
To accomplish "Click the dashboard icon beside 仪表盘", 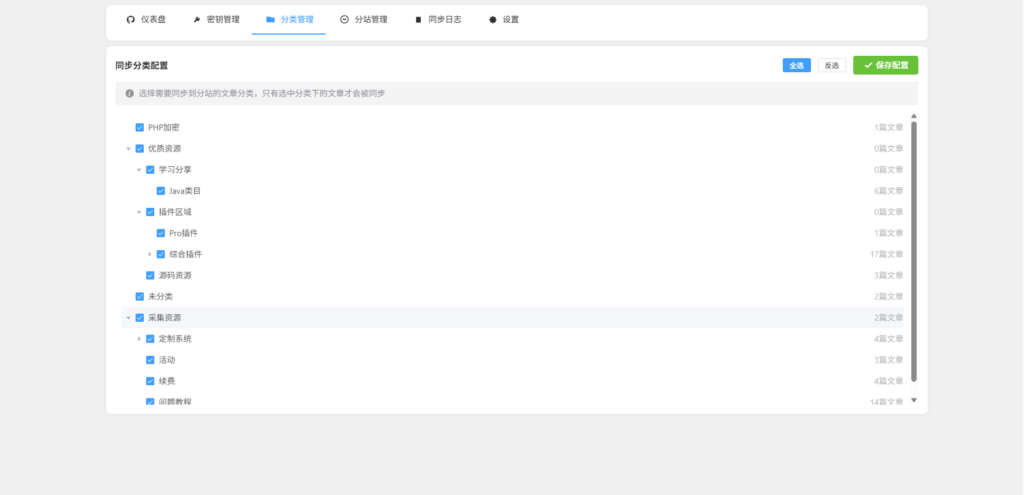I will coord(131,19).
